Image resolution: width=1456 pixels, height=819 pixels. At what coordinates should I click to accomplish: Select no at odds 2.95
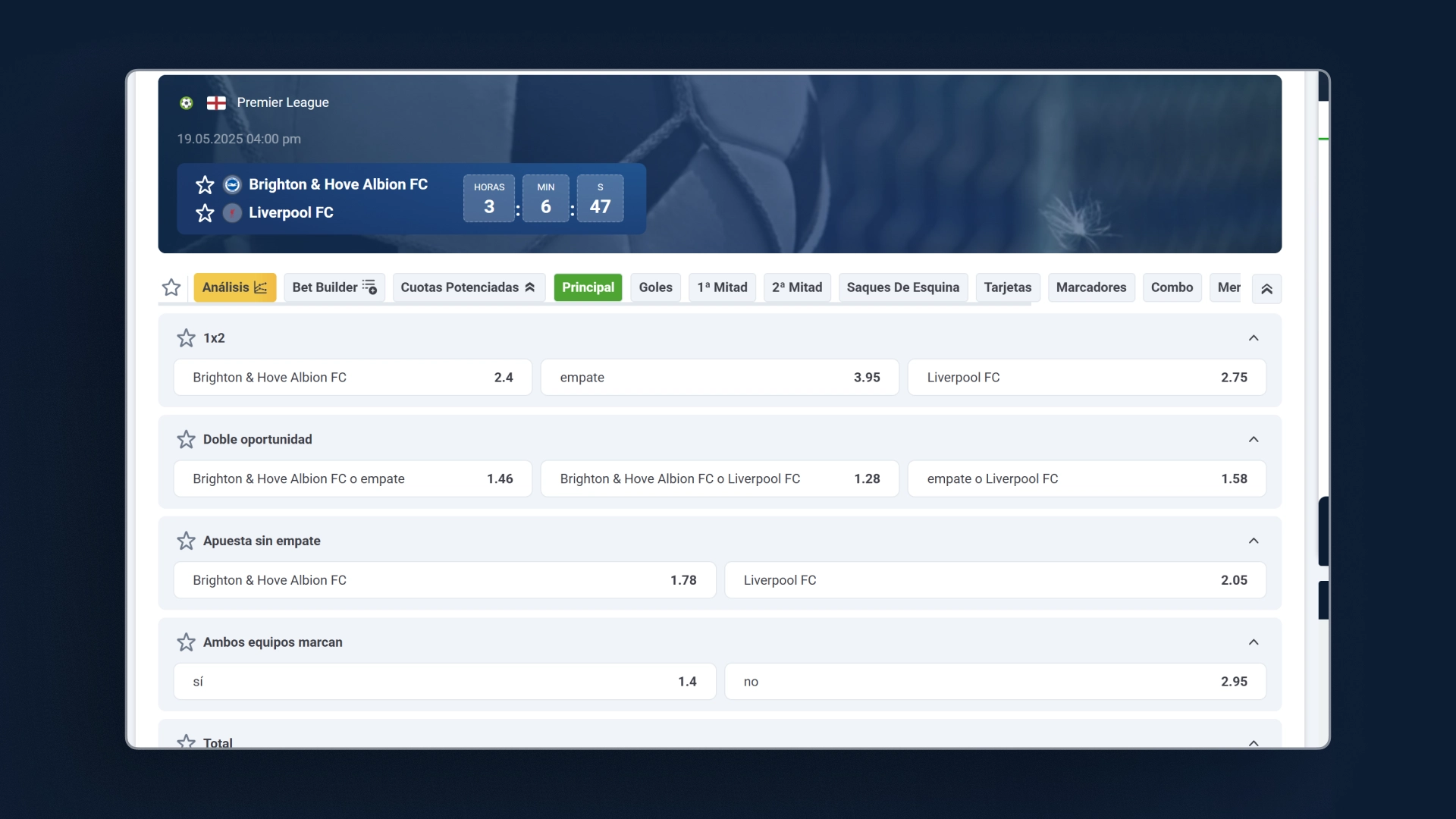(995, 682)
